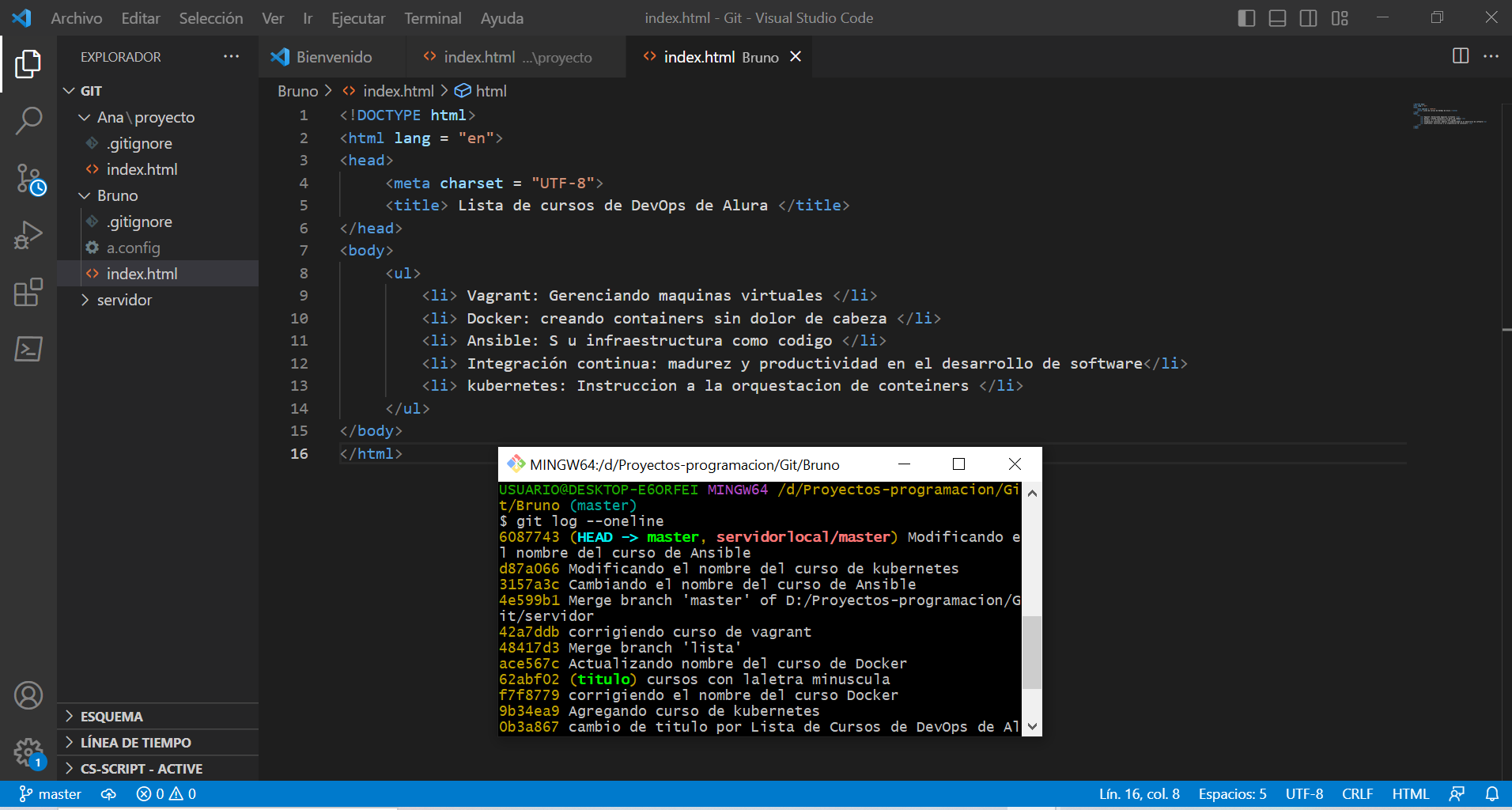Open the Ver menu
This screenshot has width=1512, height=810.
point(273,17)
